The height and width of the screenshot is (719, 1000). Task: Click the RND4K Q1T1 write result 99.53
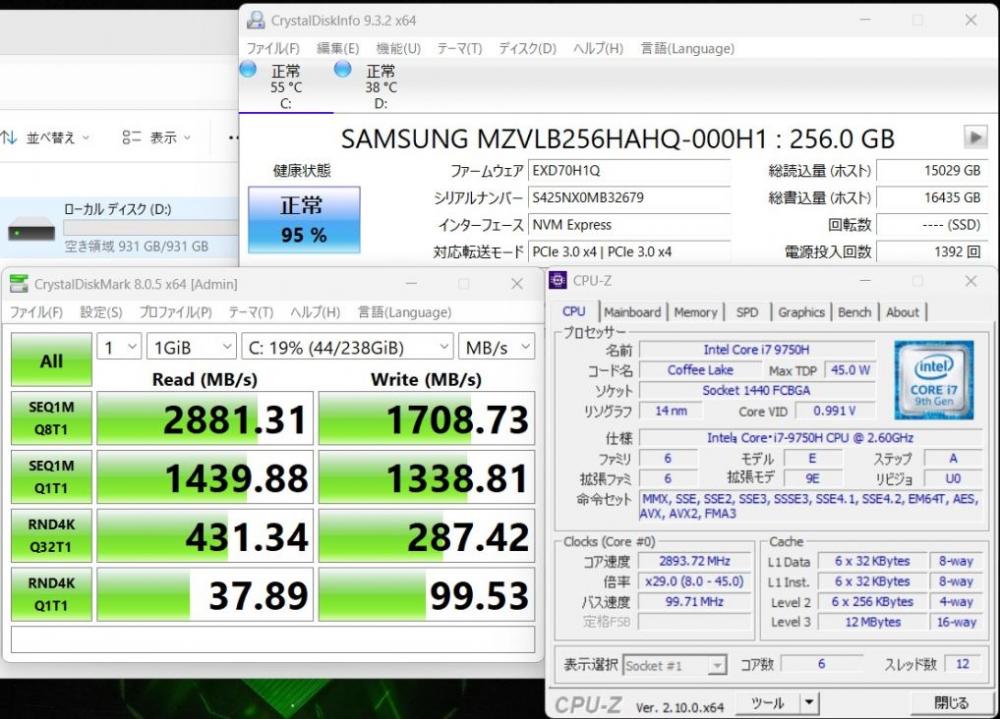(x=427, y=595)
